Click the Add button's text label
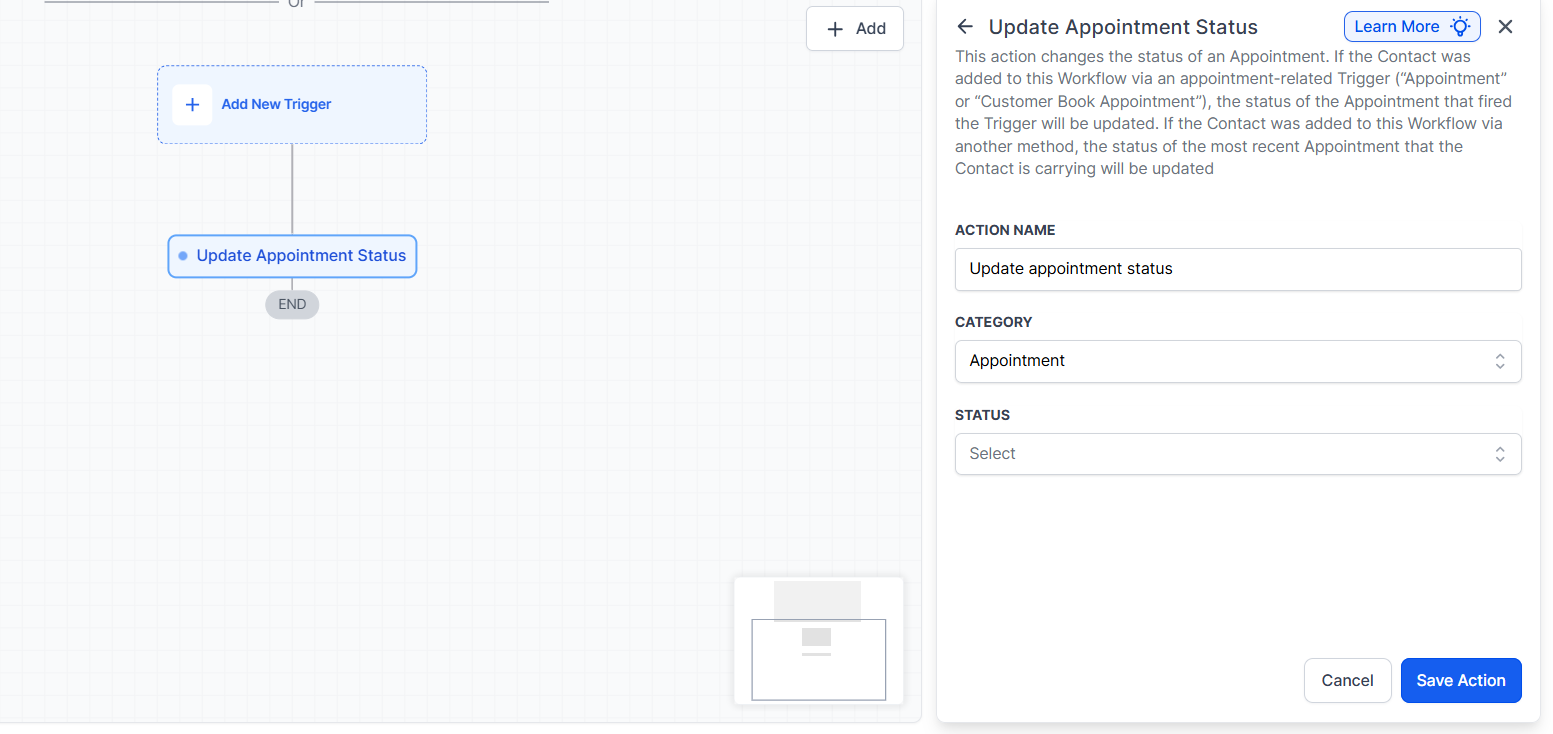1553x734 pixels. pos(871,29)
